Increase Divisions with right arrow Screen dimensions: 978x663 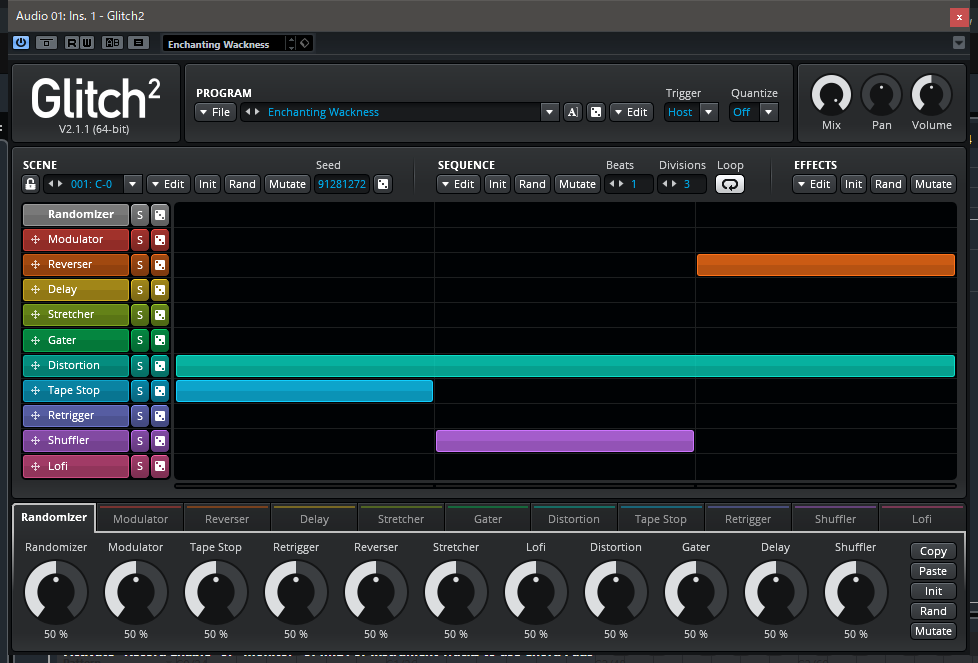[x=674, y=184]
